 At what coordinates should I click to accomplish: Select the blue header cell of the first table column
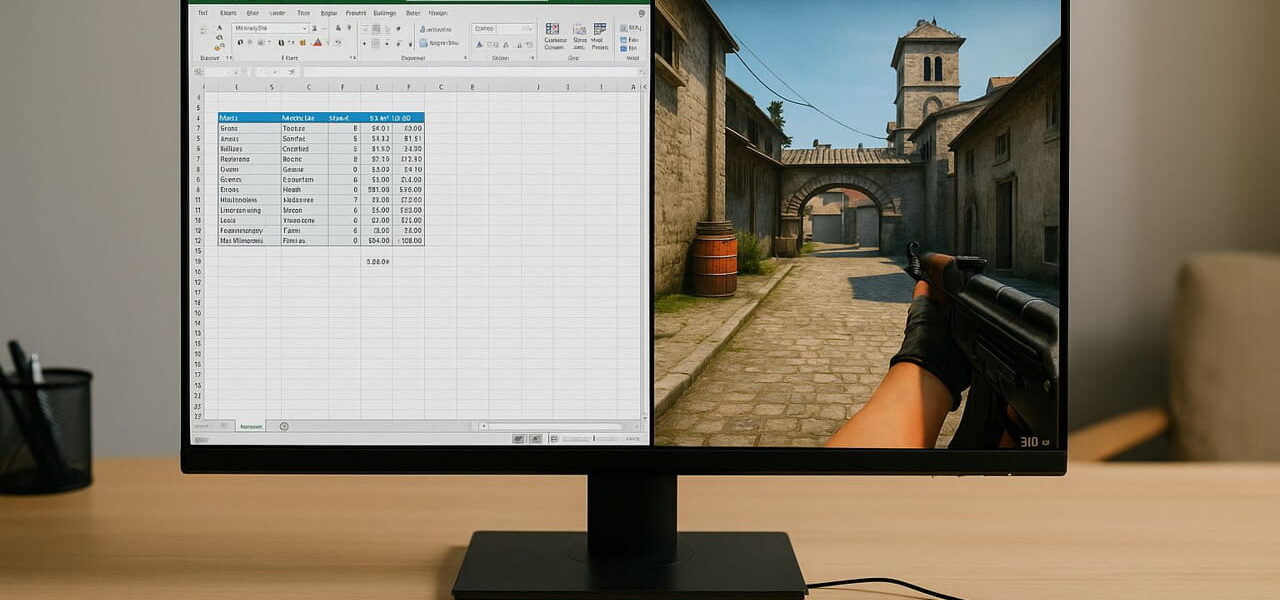click(x=249, y=118)
